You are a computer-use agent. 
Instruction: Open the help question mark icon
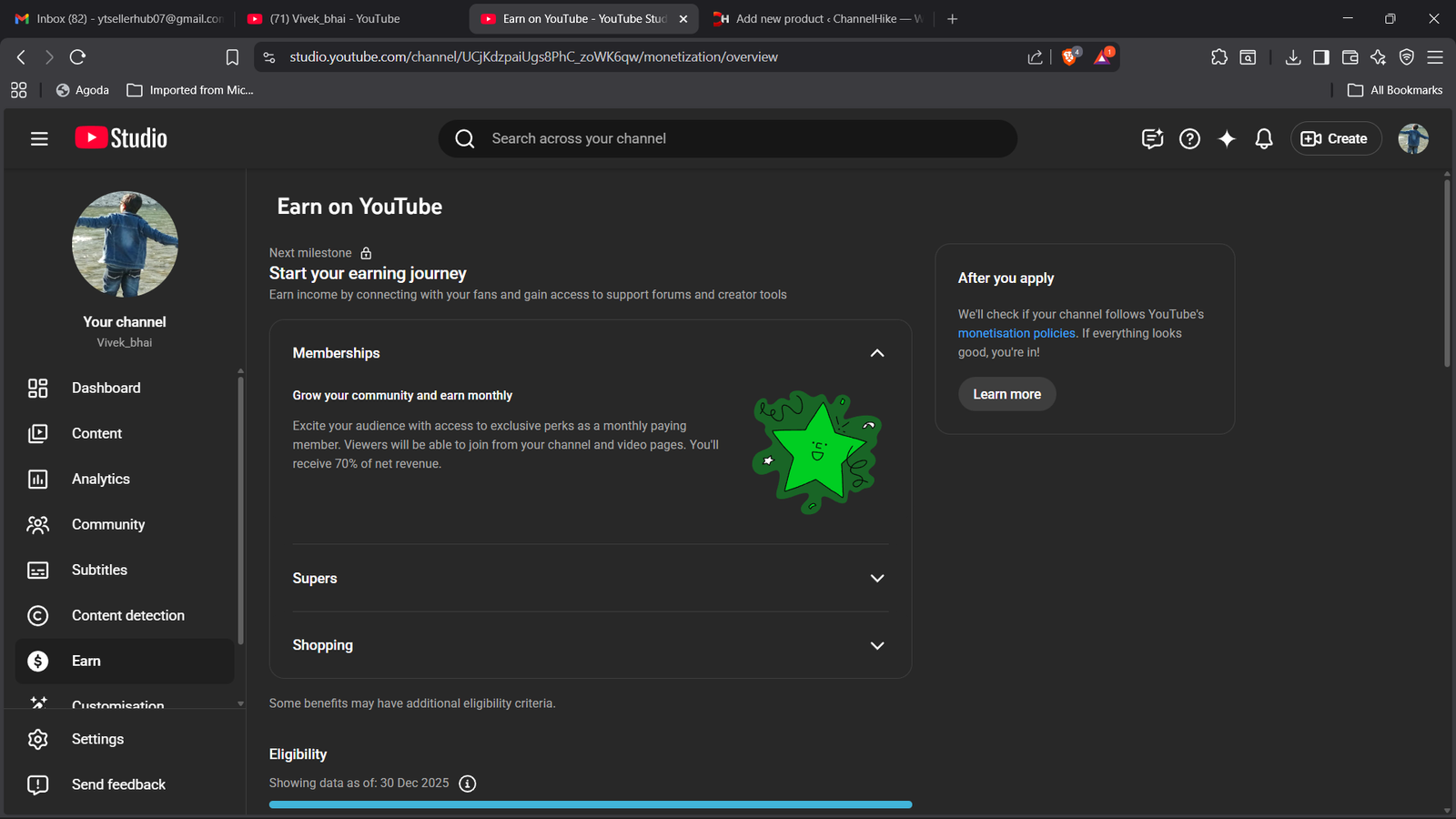(x=1189, y=138)
